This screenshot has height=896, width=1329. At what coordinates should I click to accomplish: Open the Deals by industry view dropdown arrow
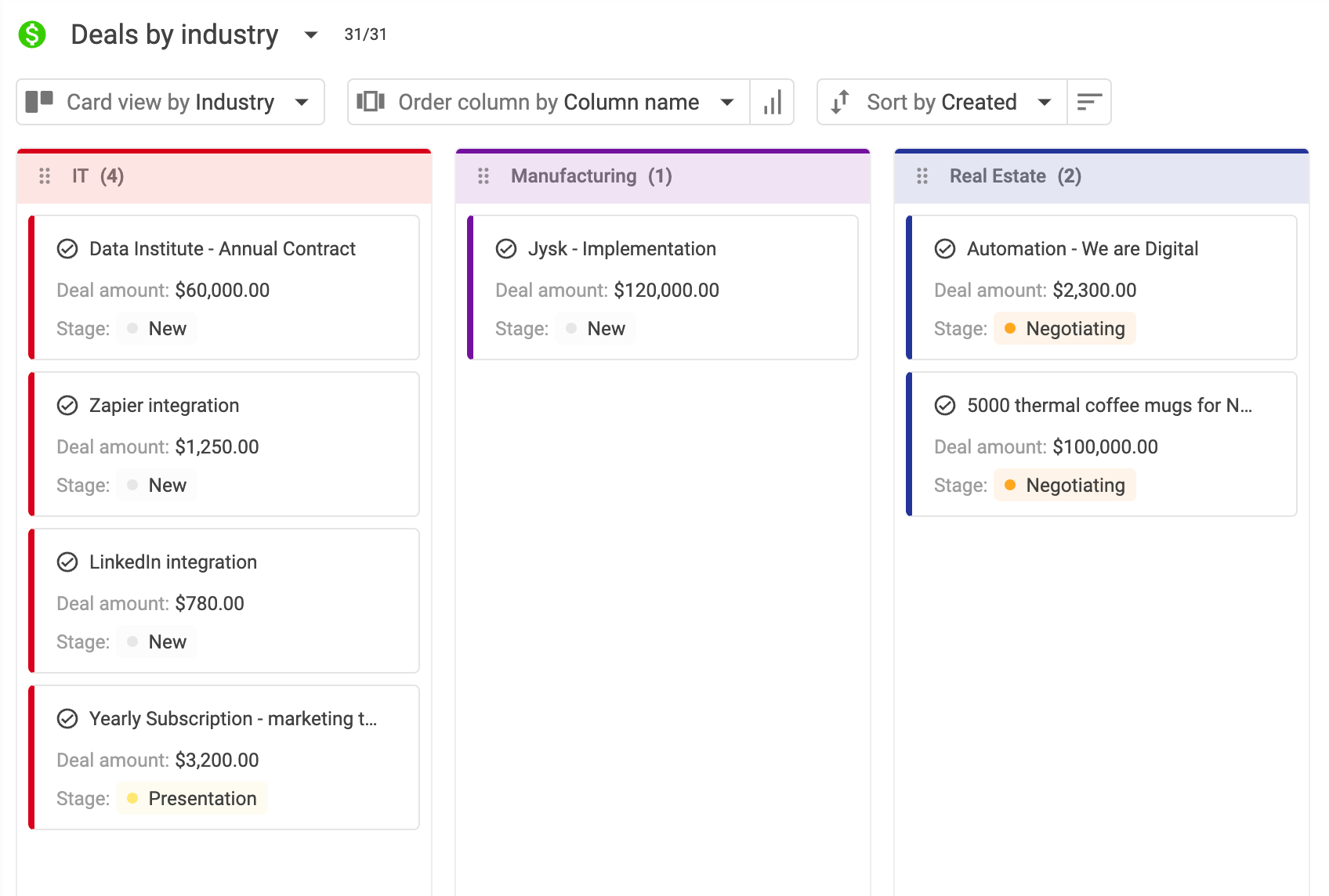[x=311, y=34]
